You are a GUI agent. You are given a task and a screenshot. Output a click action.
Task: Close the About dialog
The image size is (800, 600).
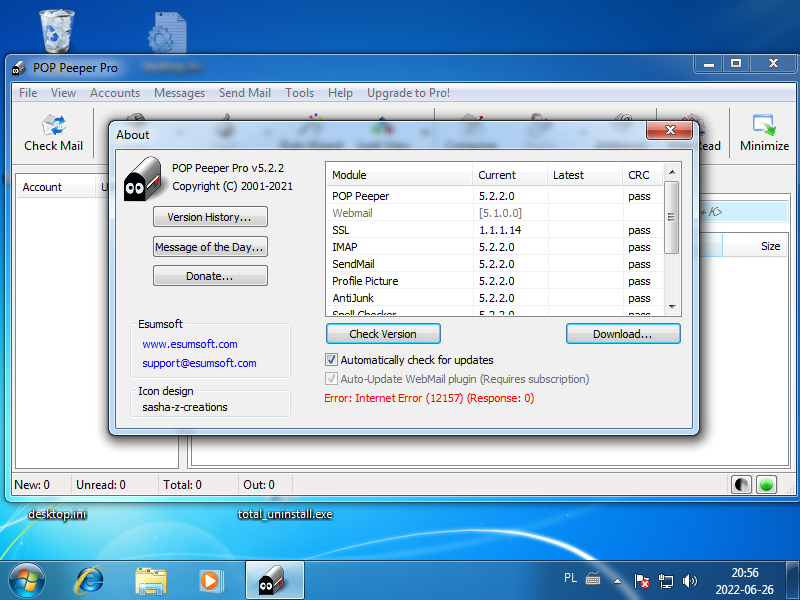(x=669, y=130)
